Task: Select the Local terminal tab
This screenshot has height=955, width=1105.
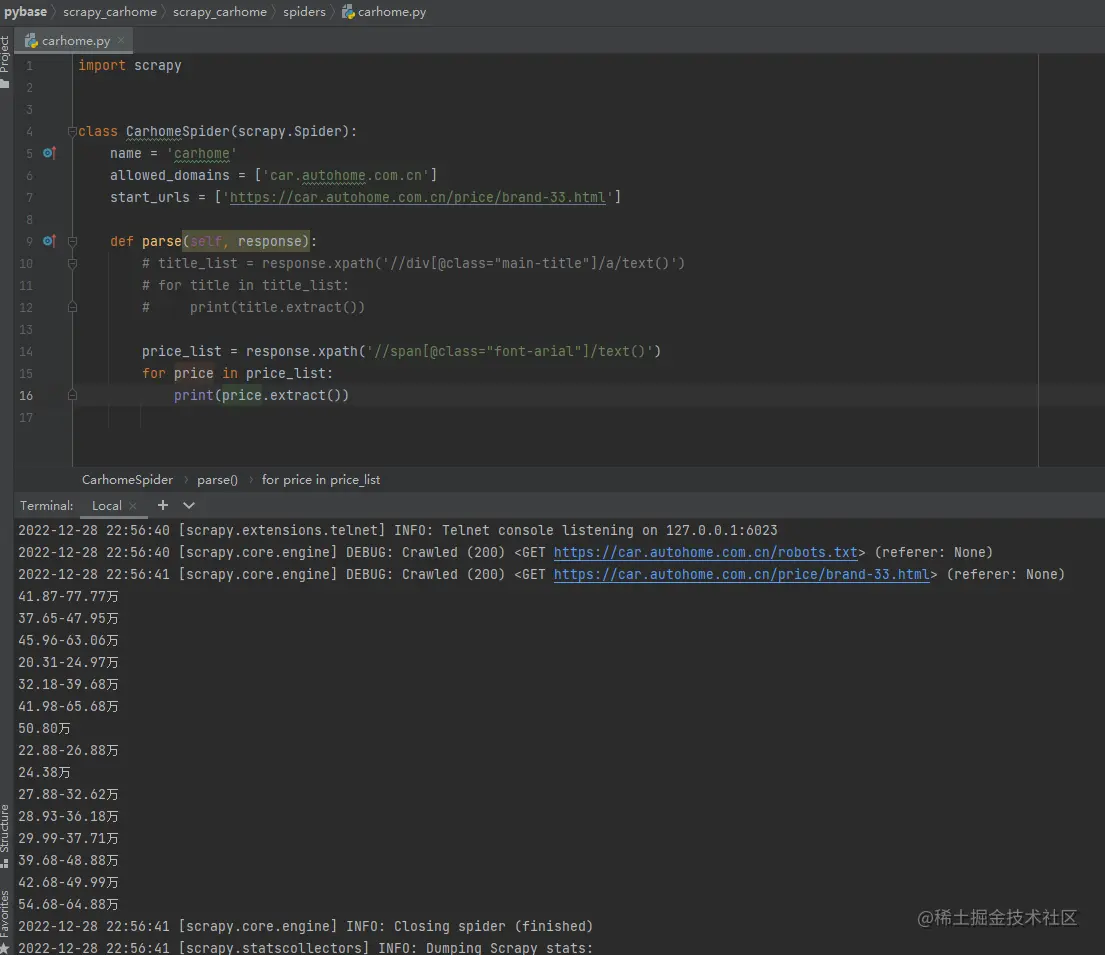Action: (x=106, y=506)
